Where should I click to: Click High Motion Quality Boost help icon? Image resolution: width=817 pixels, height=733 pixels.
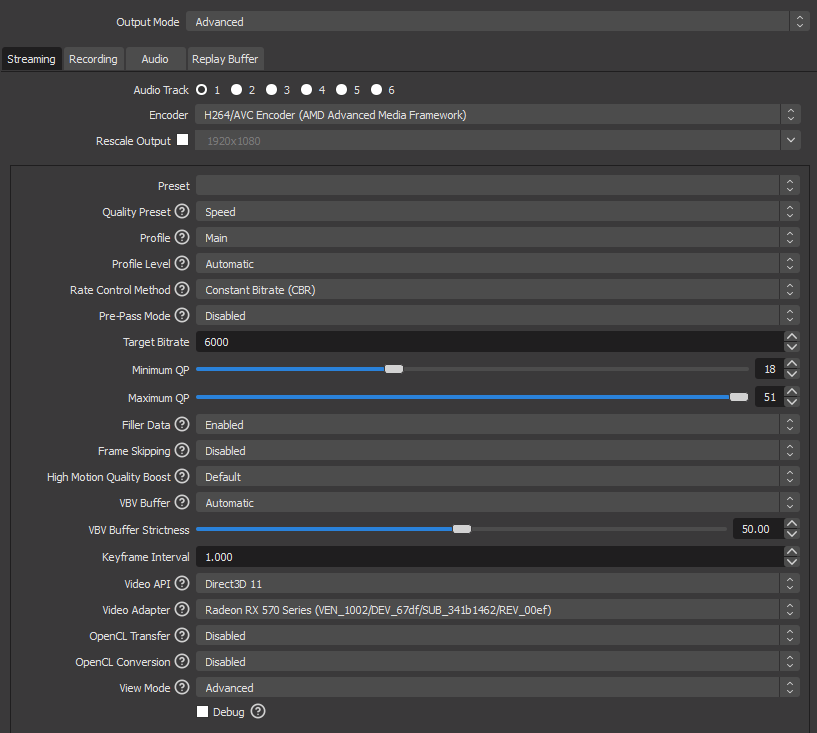pyautogui.click(x=182, y=477)
